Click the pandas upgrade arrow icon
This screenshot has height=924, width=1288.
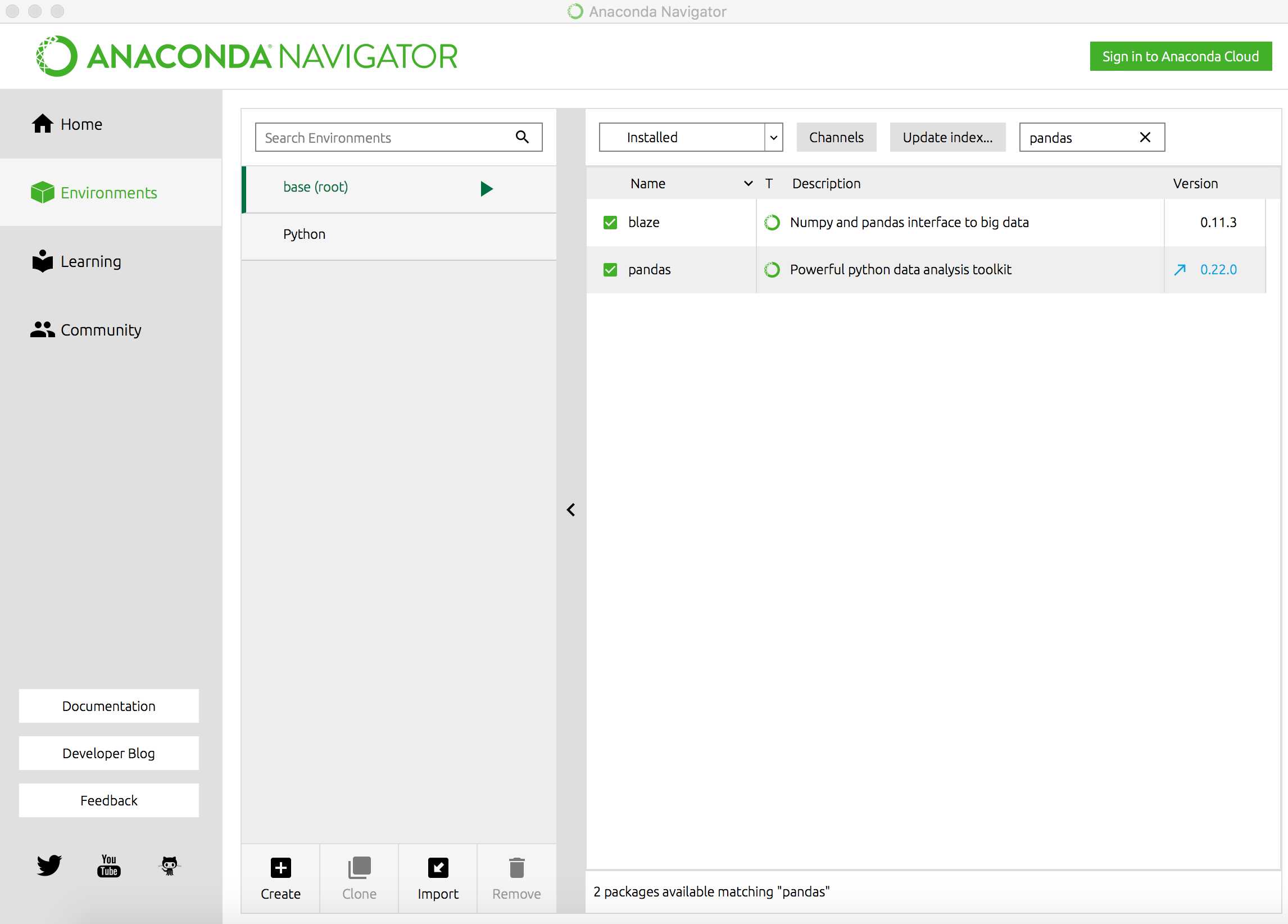click(1180, 269)
